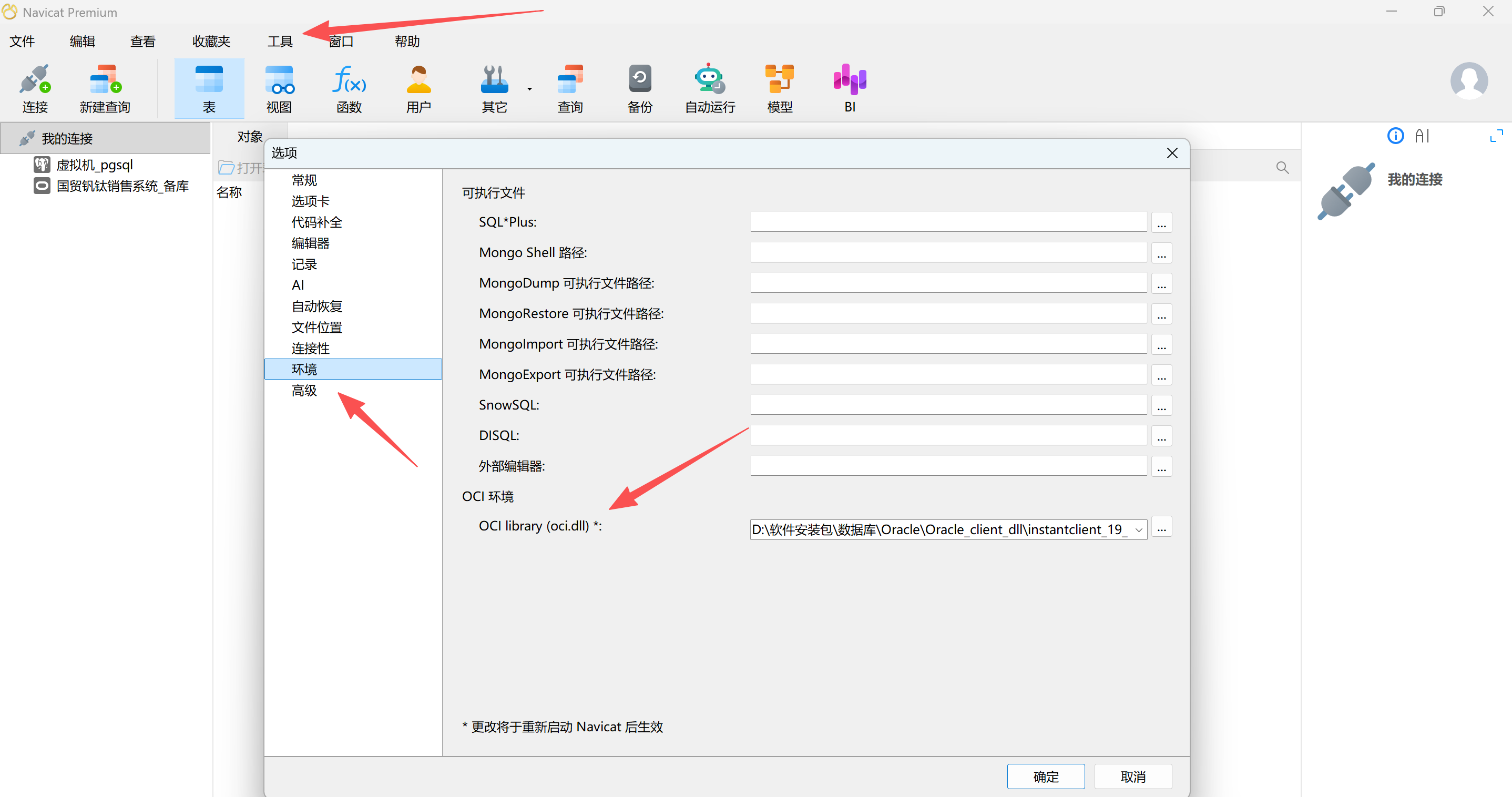This screenshot has height=797, width=1512.
Task: Open the 用户 user icon
Action: 418,89
